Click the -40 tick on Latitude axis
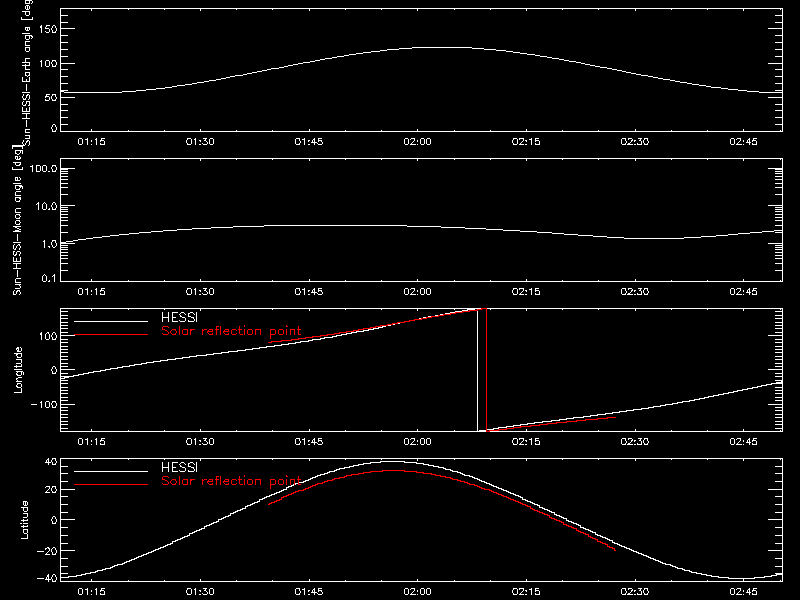800x600 pixels. tap(47, 579)
